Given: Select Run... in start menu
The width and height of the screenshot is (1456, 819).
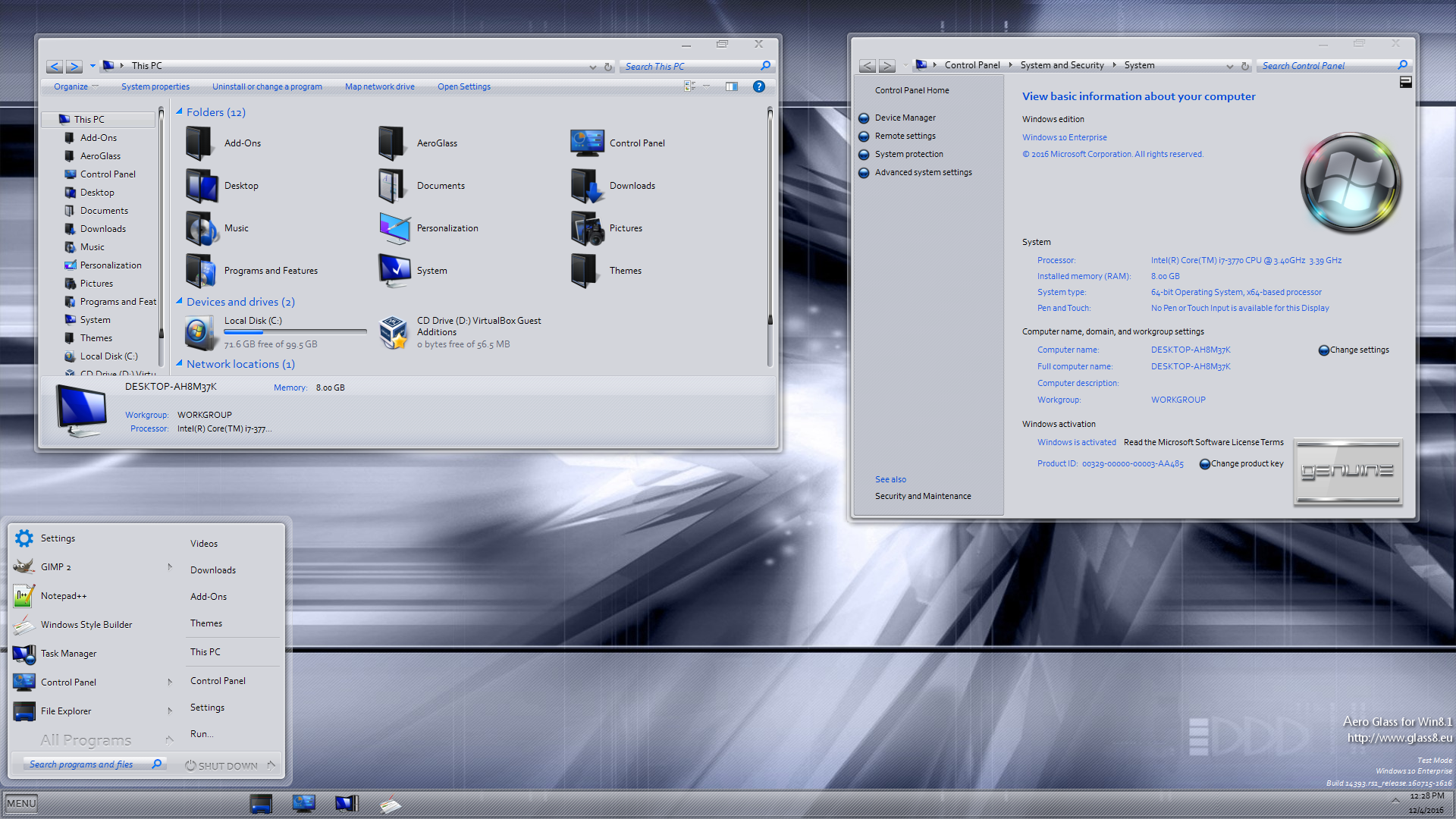Looking at the screenshot, I should tap(202, 734).
